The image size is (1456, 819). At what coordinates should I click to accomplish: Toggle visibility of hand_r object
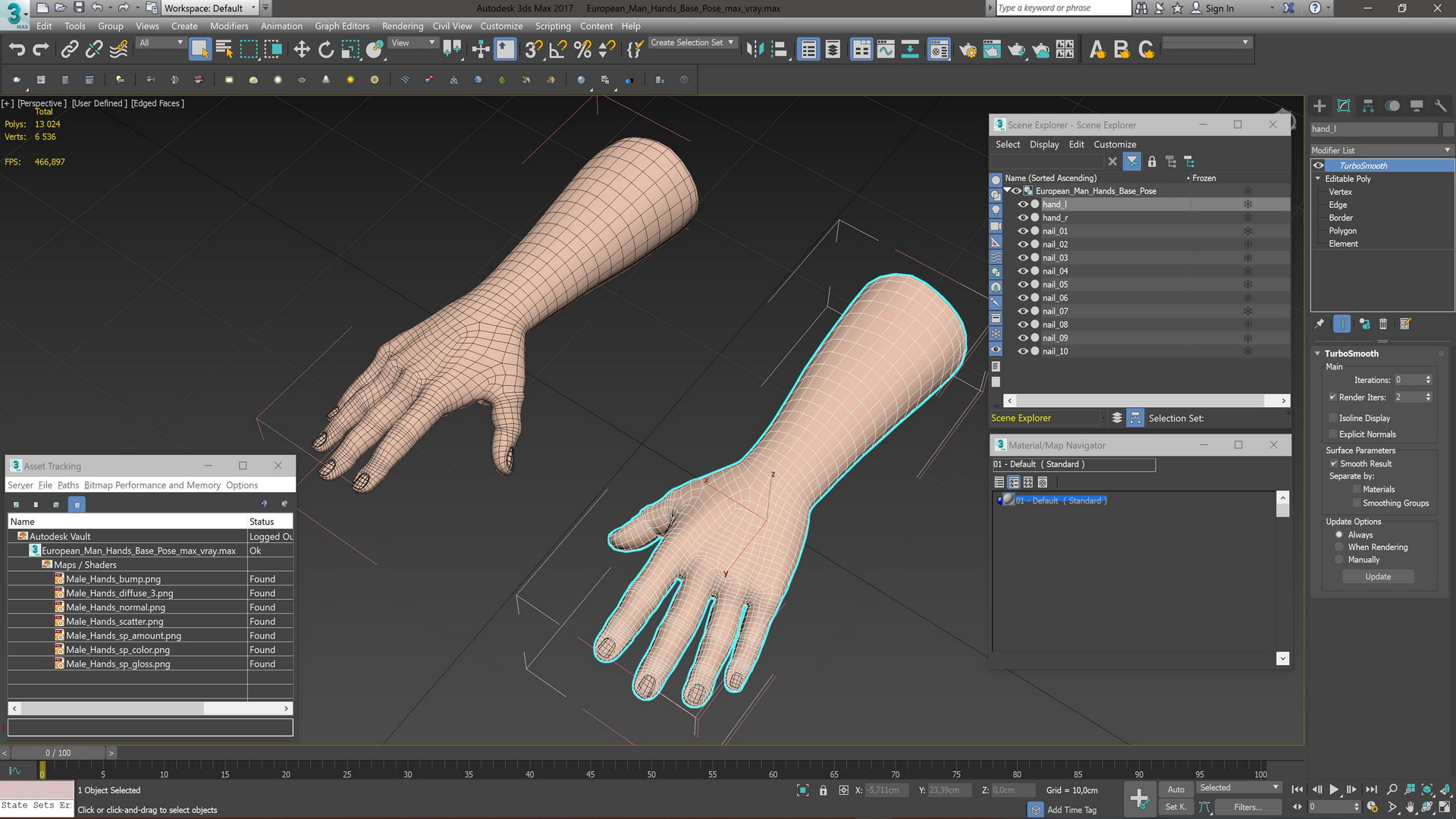click(1022, 217)
